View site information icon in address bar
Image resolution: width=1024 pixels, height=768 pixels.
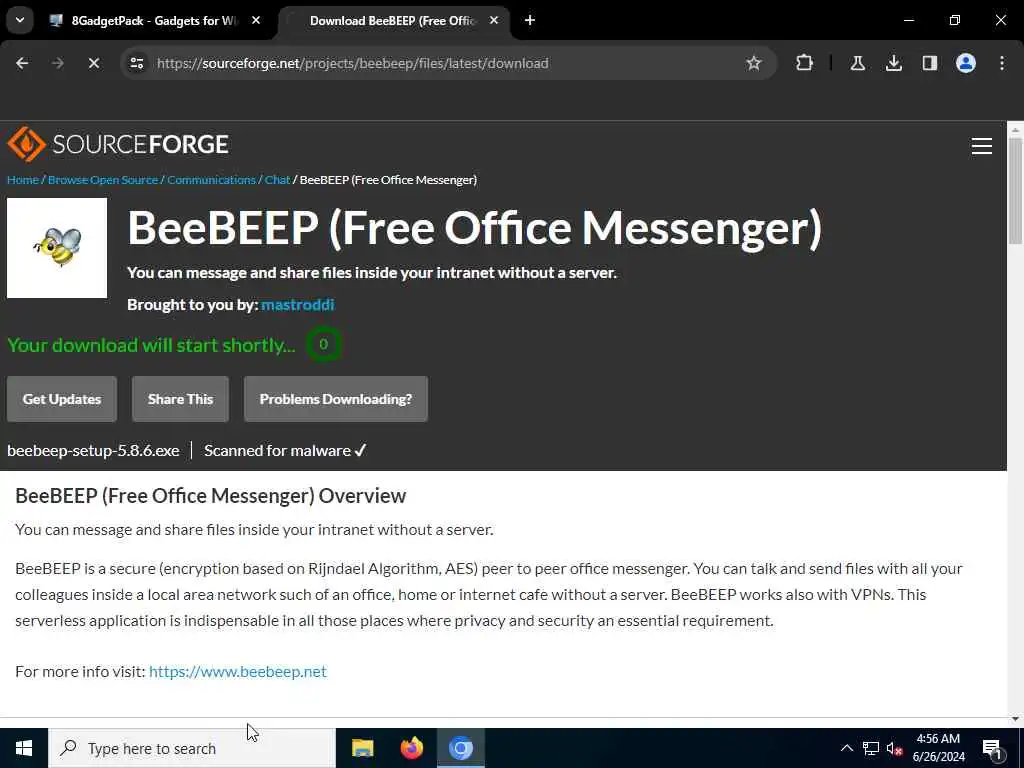pyautogui.click(x=136, y=63)
